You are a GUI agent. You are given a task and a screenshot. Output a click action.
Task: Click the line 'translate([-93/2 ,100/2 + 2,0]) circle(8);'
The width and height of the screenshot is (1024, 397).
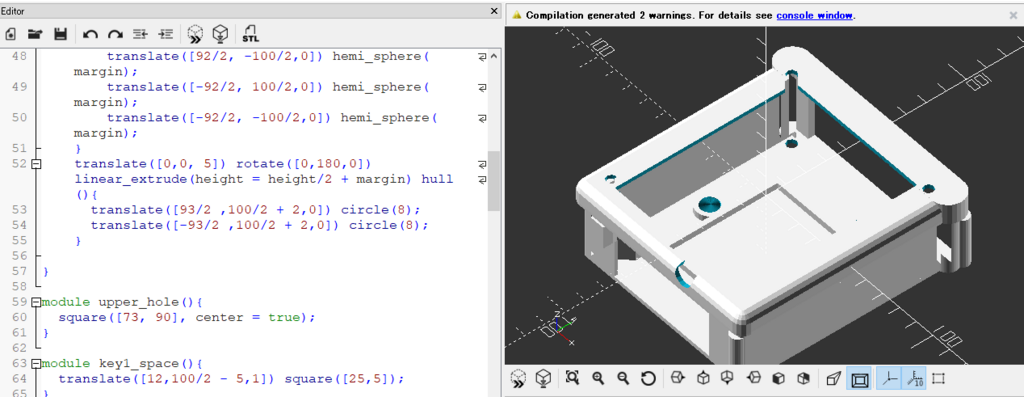click(259, 225)
